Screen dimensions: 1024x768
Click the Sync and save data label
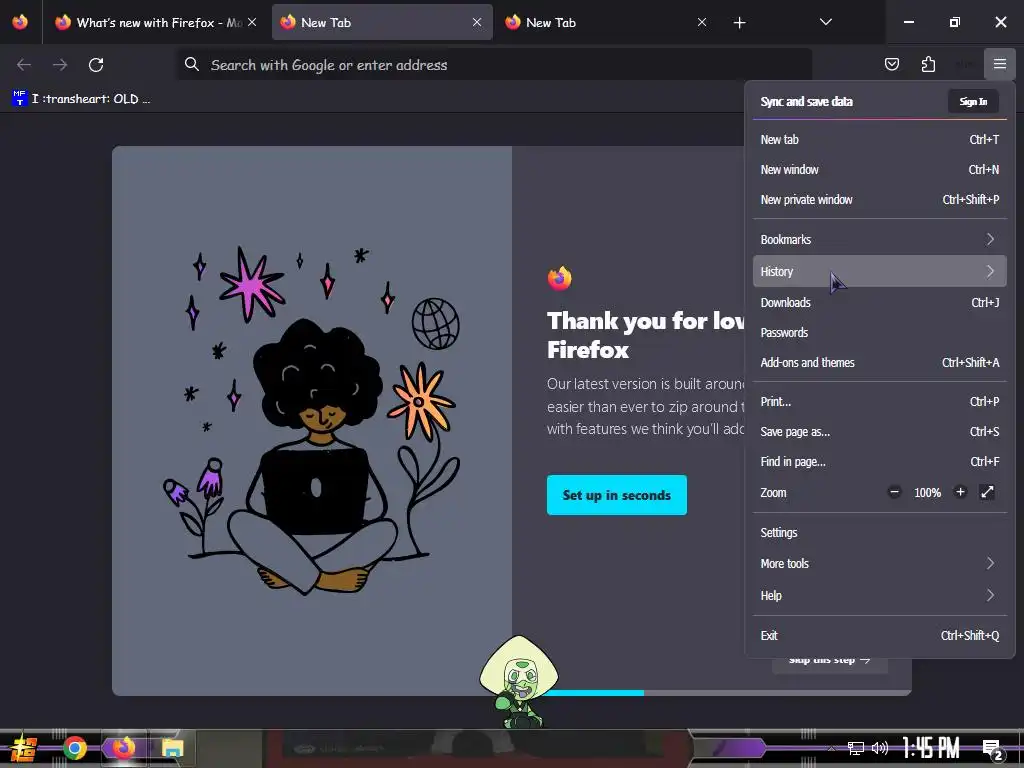(807, 101)
